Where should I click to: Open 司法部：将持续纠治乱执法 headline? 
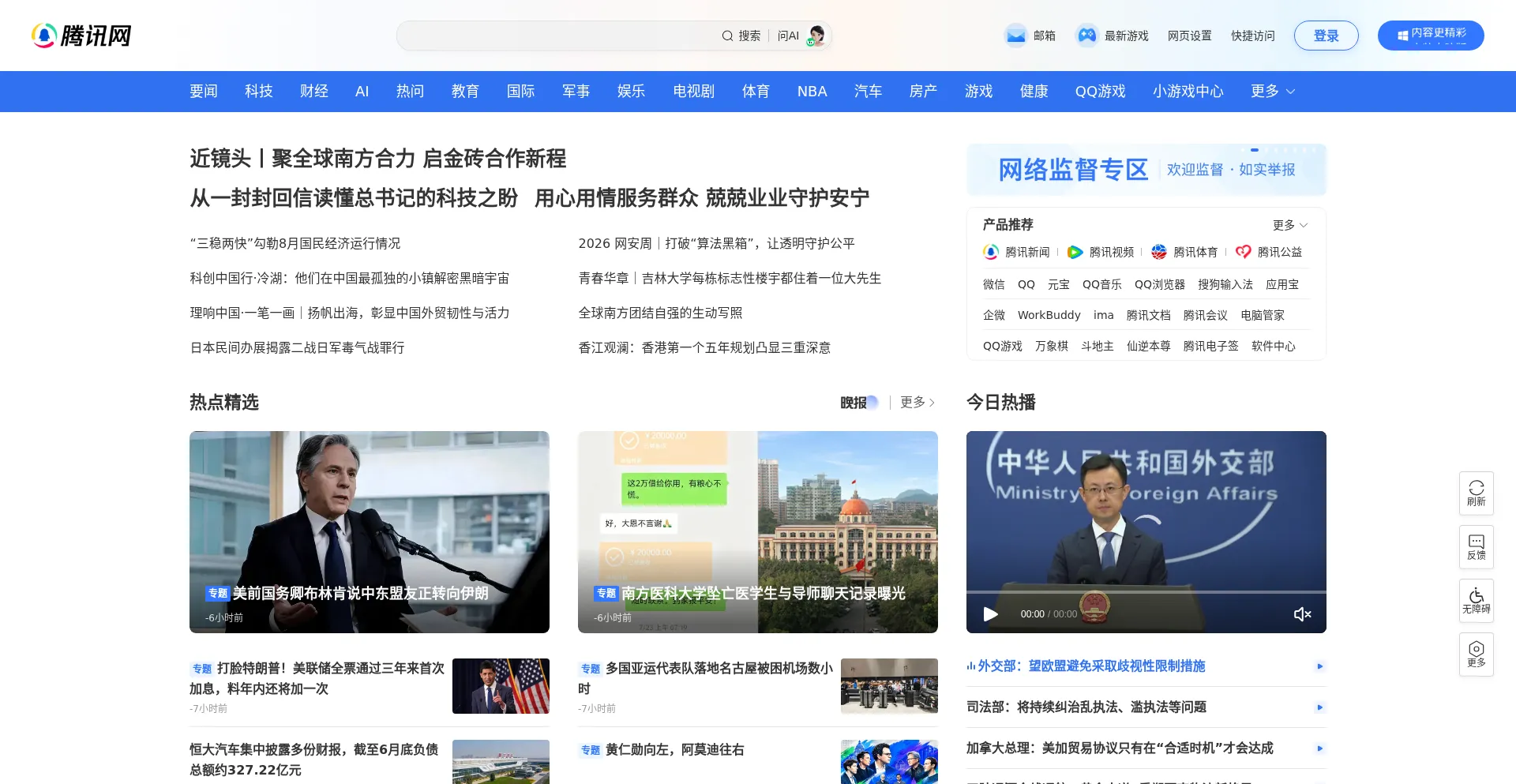(x=1086, y=707)
